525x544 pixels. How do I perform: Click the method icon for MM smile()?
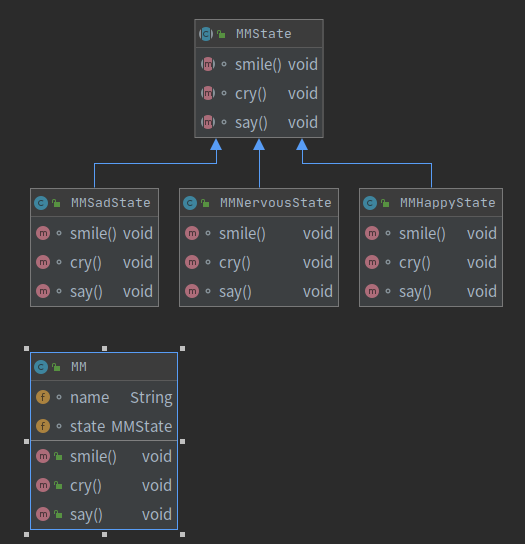43,456
